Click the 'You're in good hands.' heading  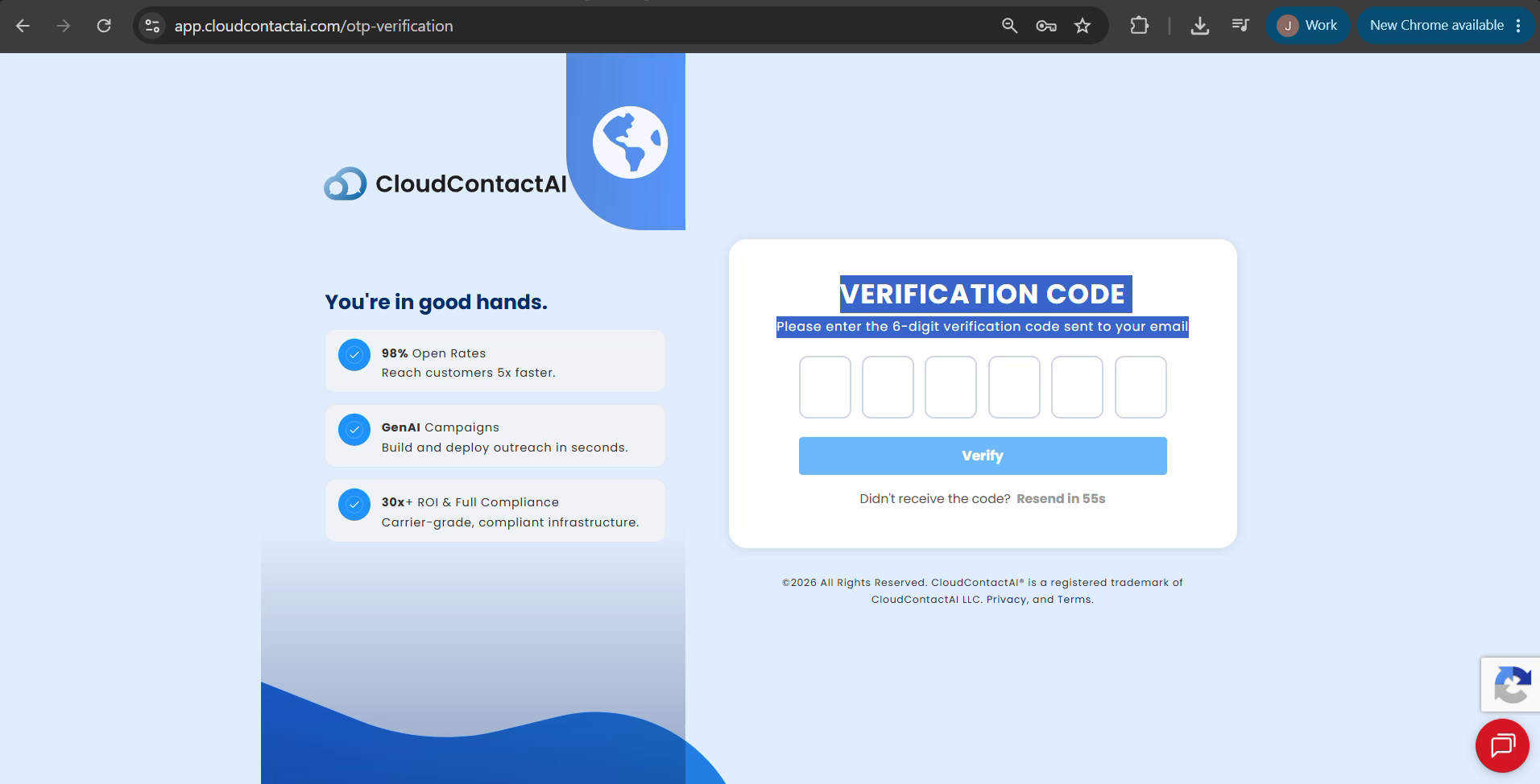(436, 302)
